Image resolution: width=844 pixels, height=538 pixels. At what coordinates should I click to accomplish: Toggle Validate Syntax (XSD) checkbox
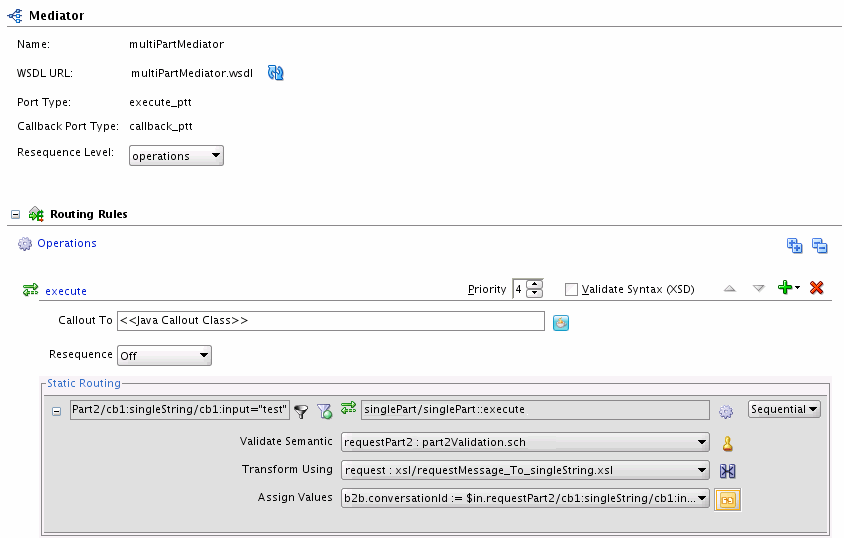571,289
